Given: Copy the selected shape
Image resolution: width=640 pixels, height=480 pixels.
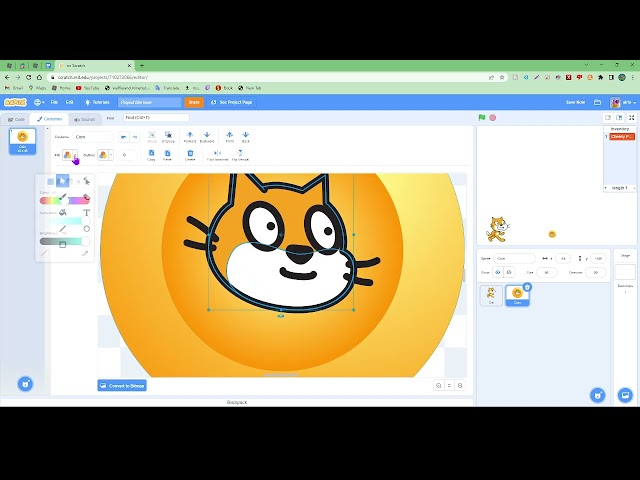Looking at the screenshot, I should click(151, 155).
